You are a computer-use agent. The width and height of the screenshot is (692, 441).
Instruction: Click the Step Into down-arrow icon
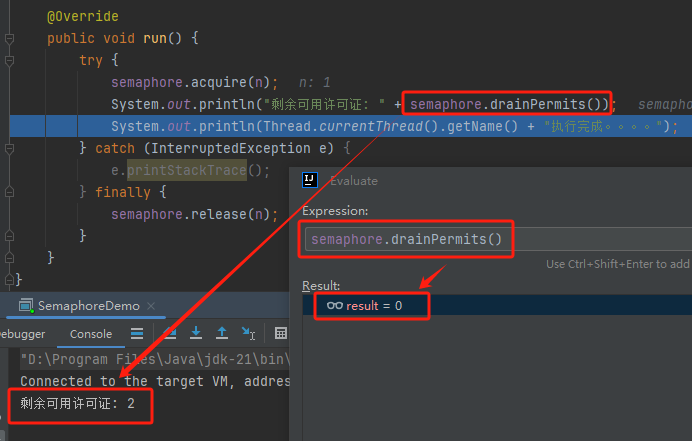coord(196,333)
